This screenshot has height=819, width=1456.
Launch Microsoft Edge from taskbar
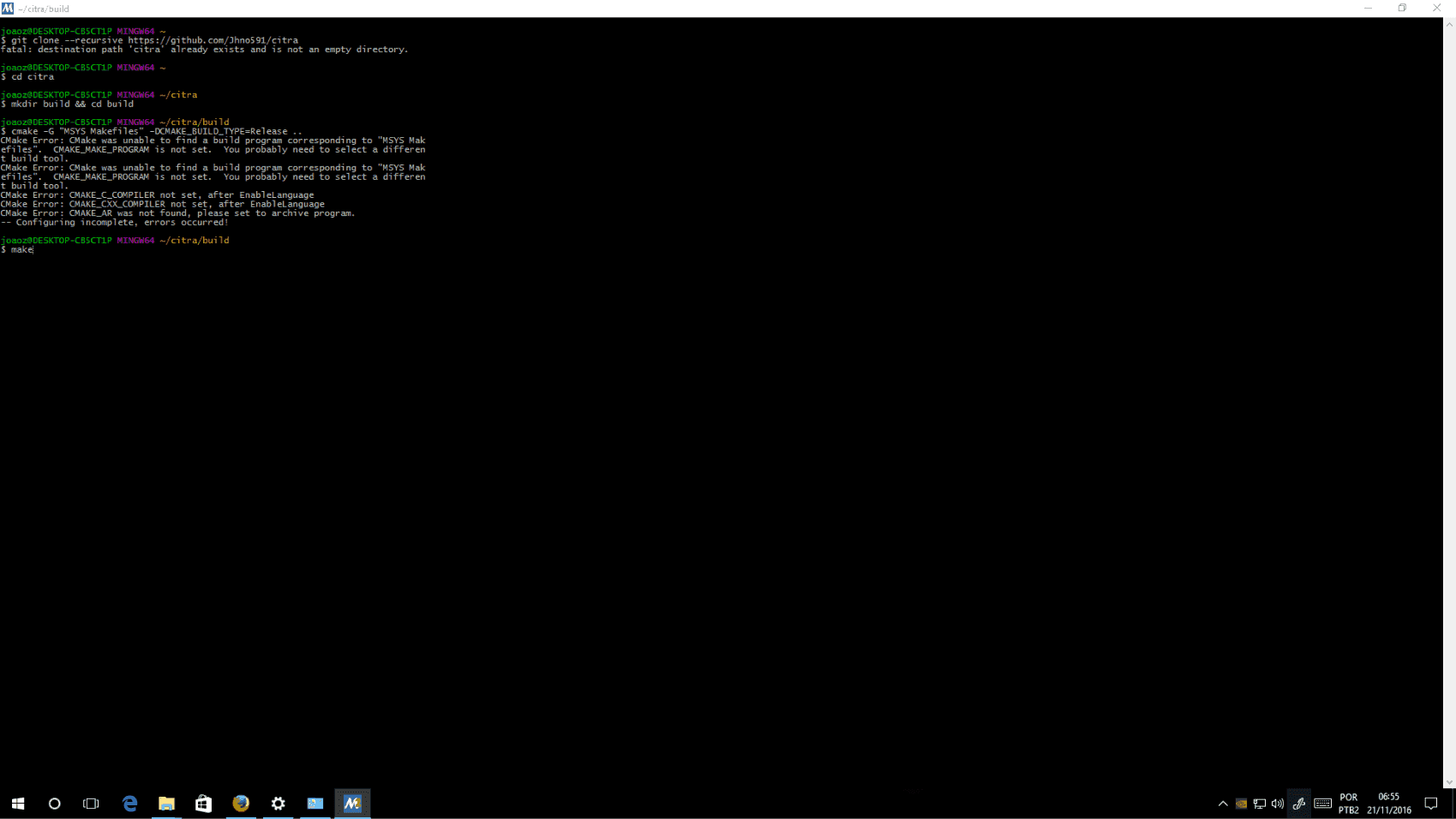130,804
